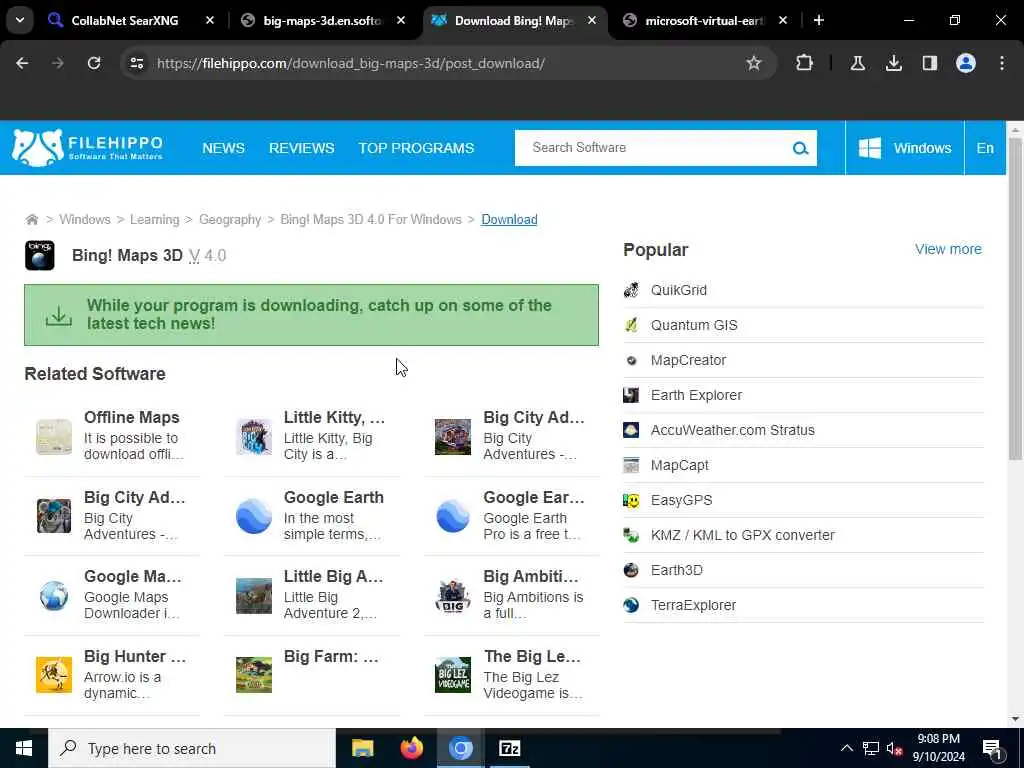
Task: Click the browser address bar URL
Action: 351,63
